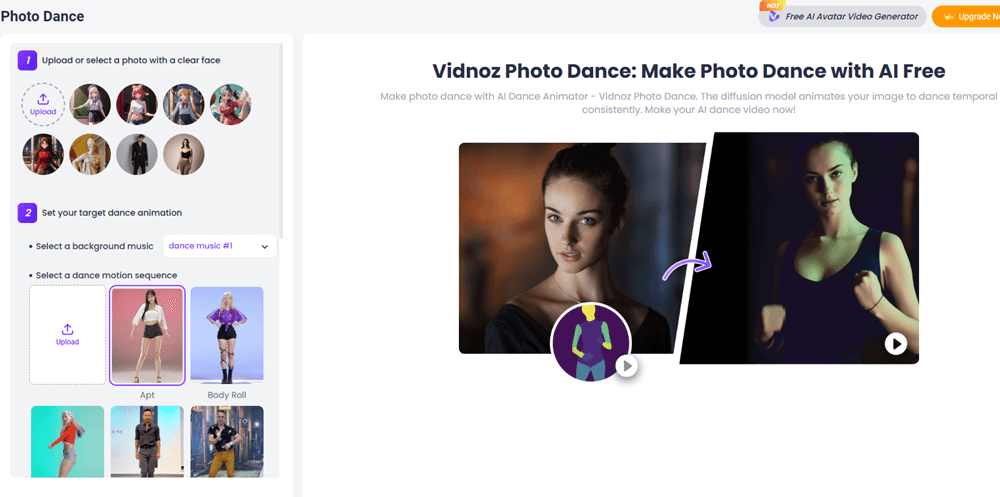Click the 'Select a dance motion sequence' label
The width and height of the screenshot is (1000, 497).
point(107,275)
